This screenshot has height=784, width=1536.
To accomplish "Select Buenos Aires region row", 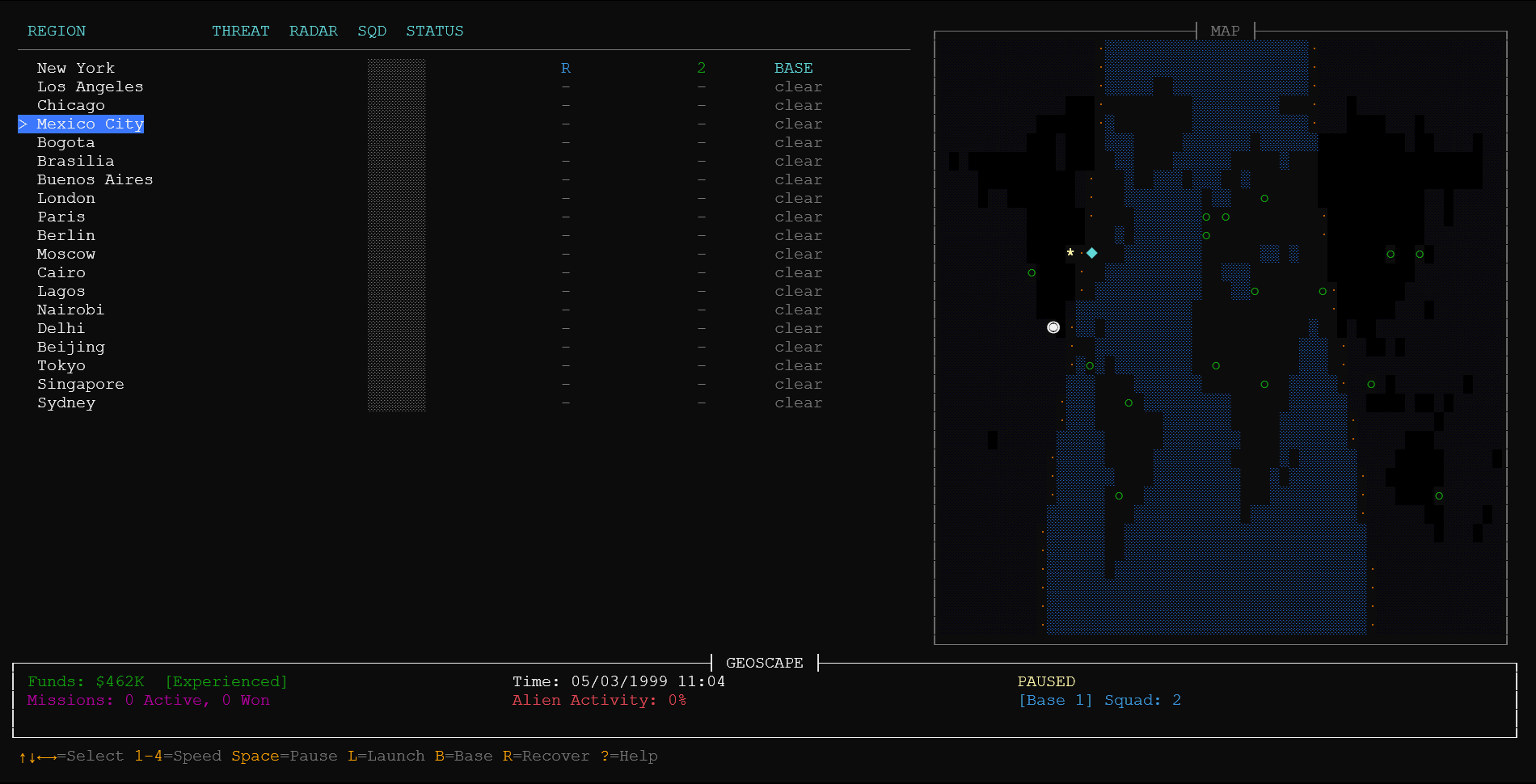I will coord(95,179).
